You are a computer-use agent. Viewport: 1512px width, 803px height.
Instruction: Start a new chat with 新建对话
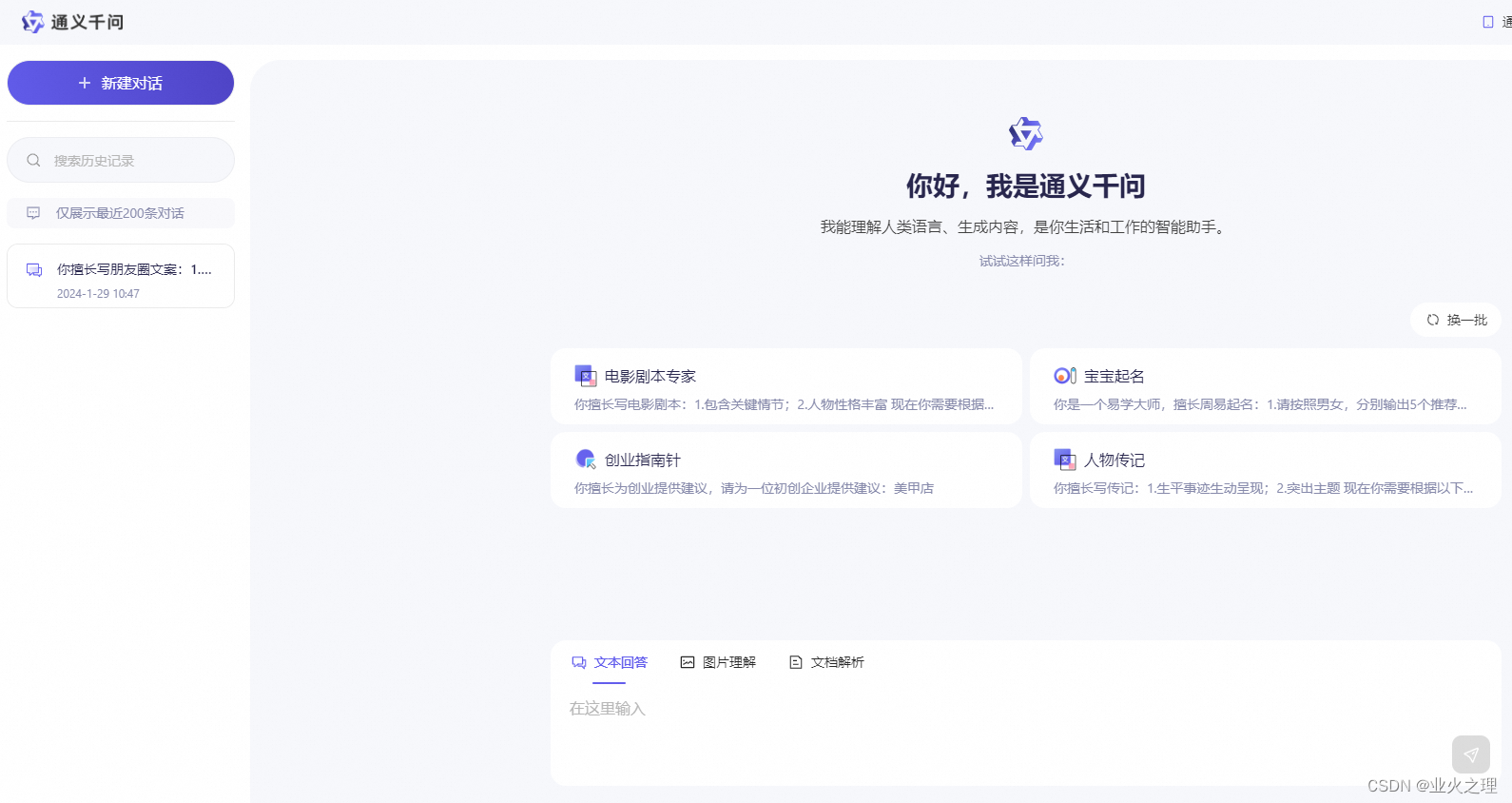click(121, 83)
